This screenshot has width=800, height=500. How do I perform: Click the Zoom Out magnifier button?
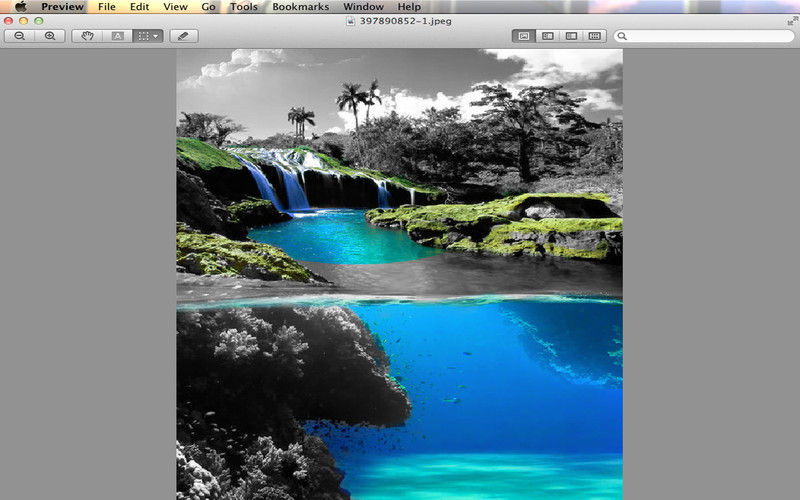(x=19, y=36)
